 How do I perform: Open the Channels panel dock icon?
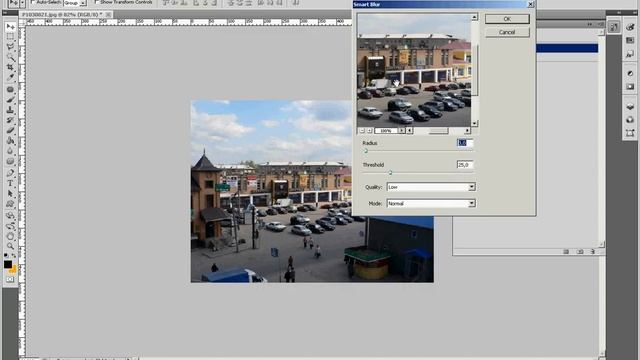(x=630, y=120)
